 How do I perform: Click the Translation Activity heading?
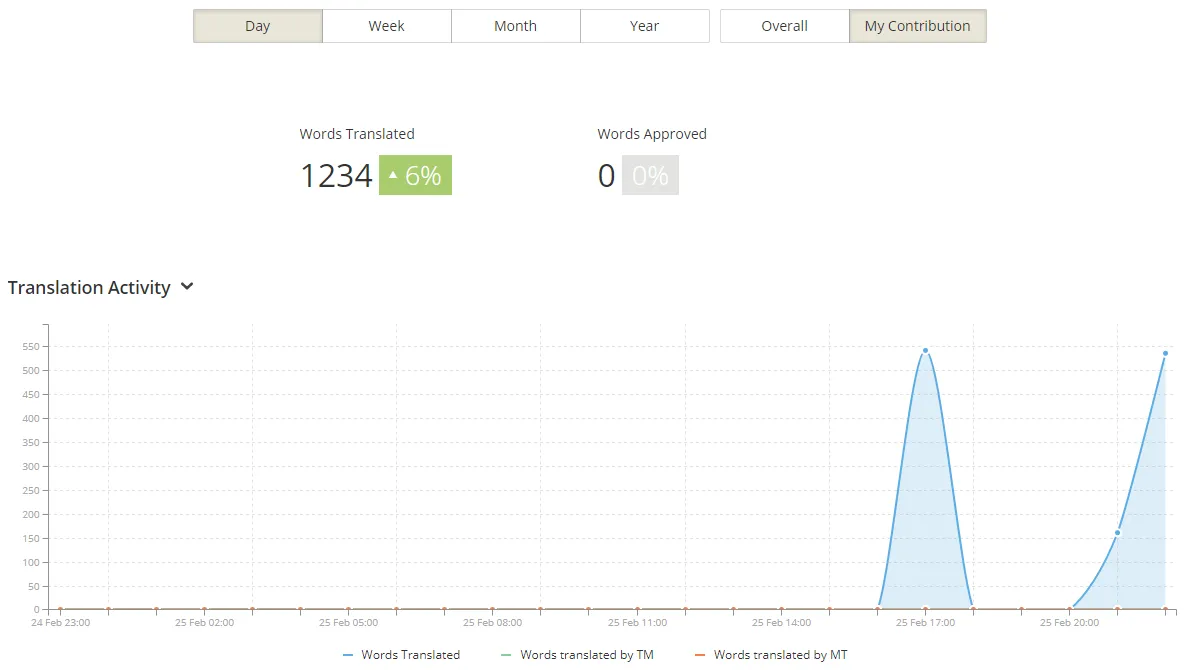[x=89, y=287]
